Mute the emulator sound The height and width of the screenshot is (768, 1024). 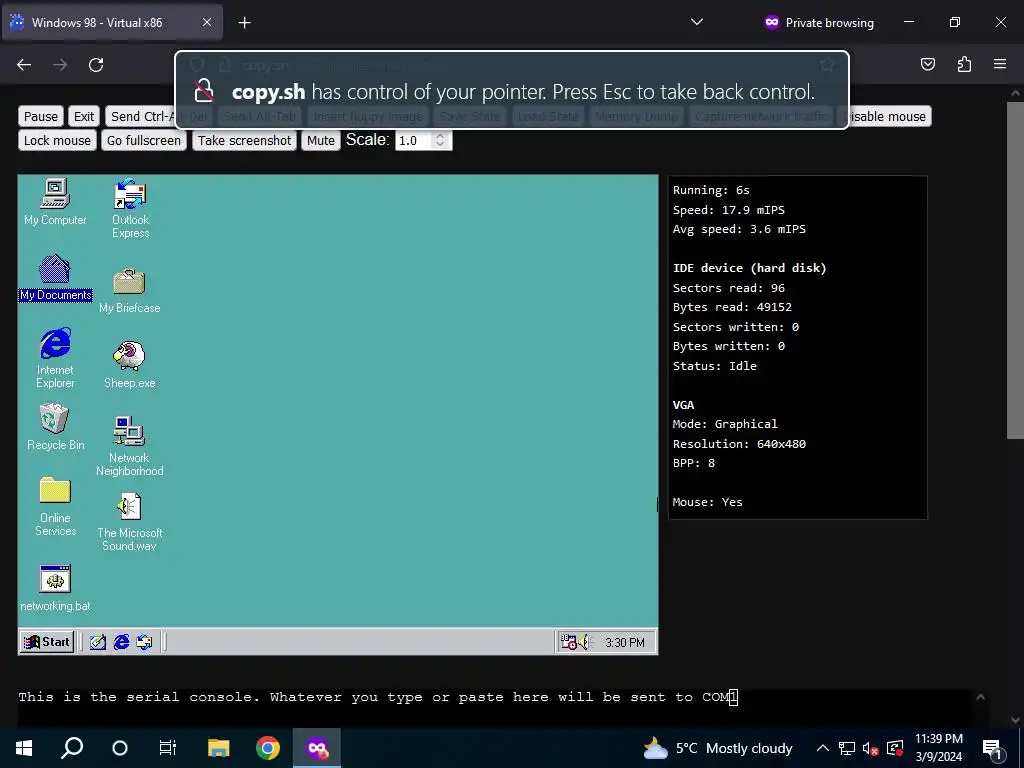point(321,140)
